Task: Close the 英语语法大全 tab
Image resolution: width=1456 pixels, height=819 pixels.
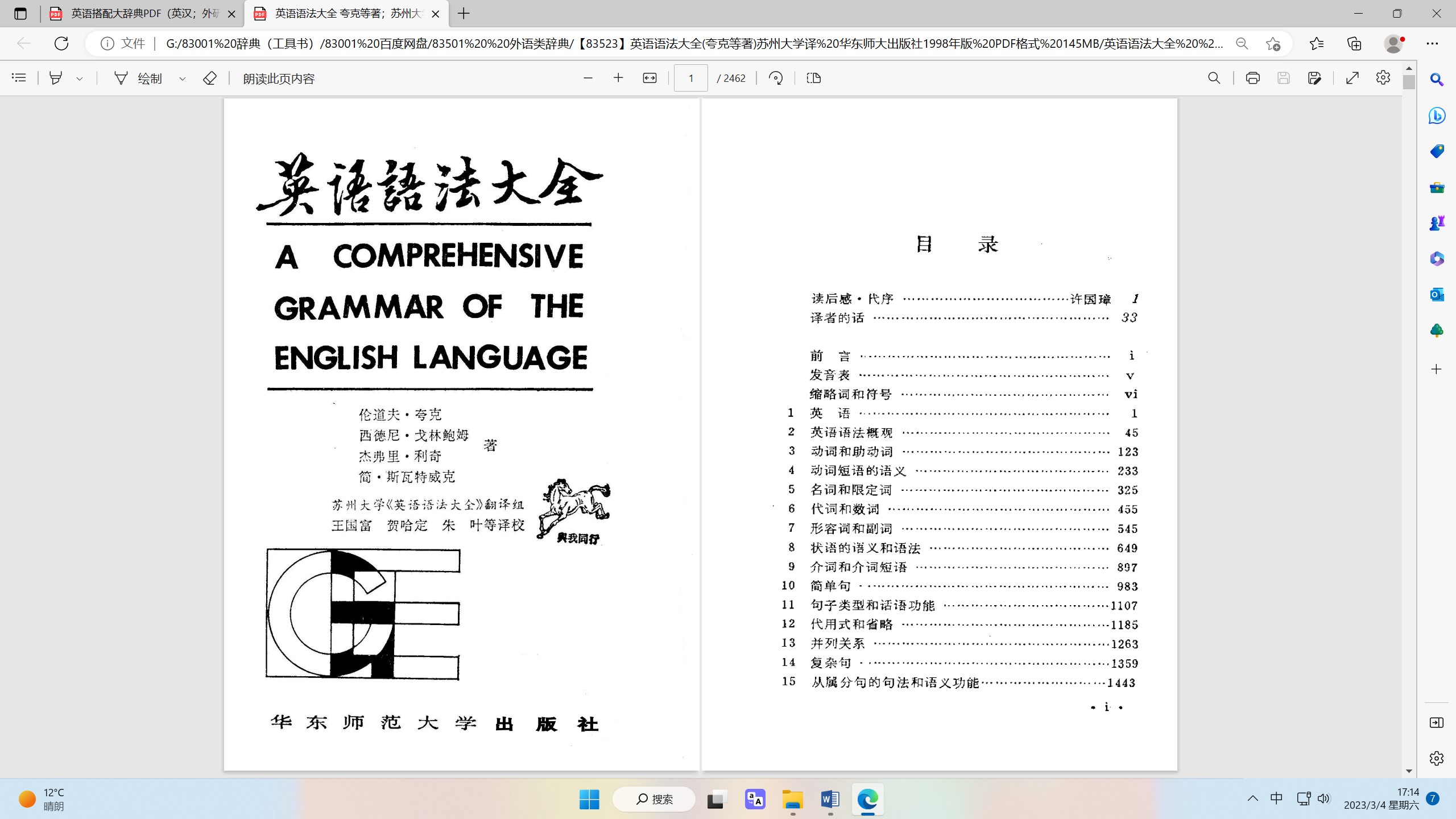Action: (x=436, y=14)
